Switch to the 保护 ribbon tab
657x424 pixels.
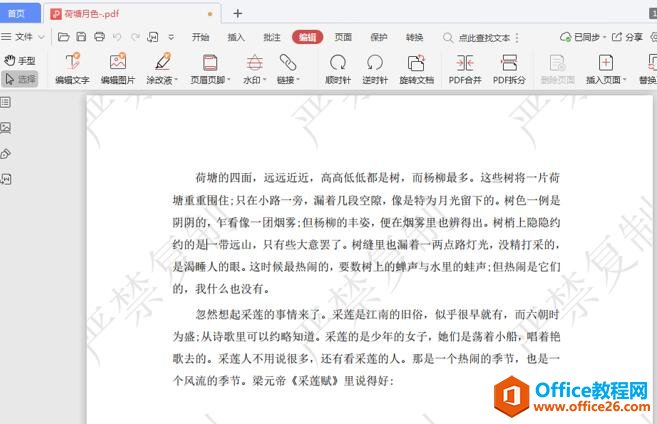[x=378, y=37]
